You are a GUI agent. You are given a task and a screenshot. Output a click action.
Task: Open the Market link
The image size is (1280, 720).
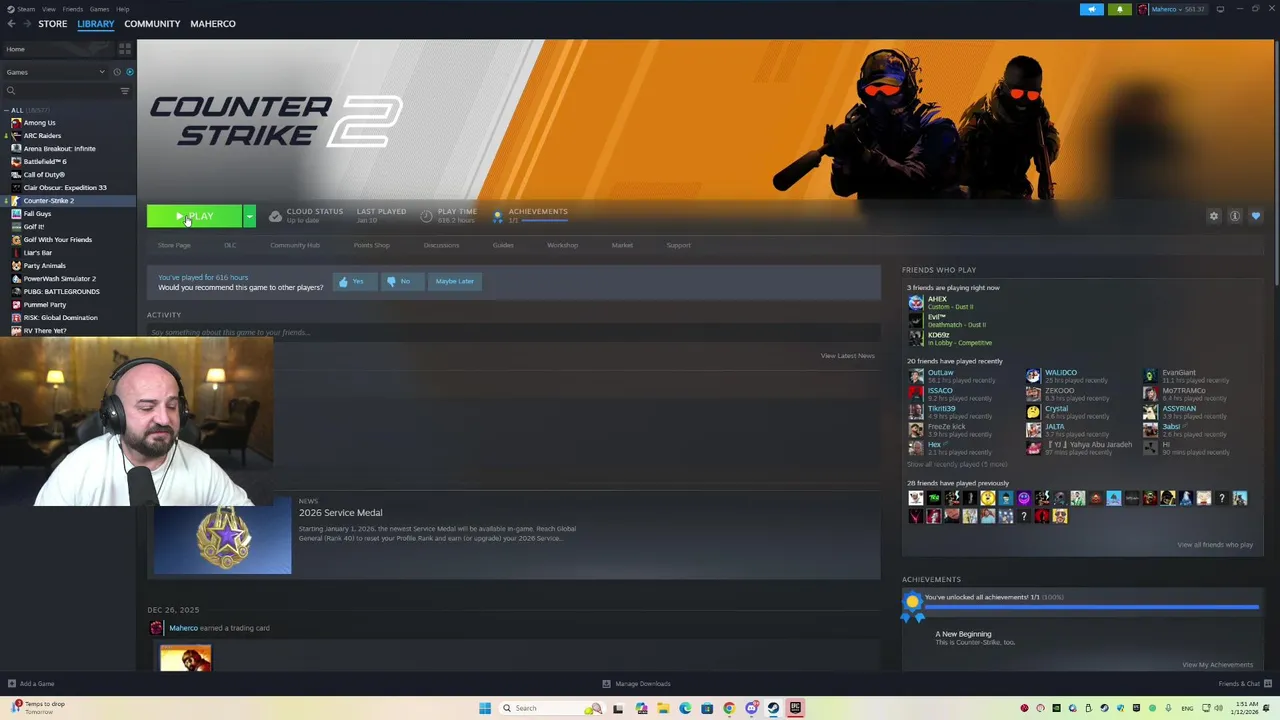tap(622, 245)
